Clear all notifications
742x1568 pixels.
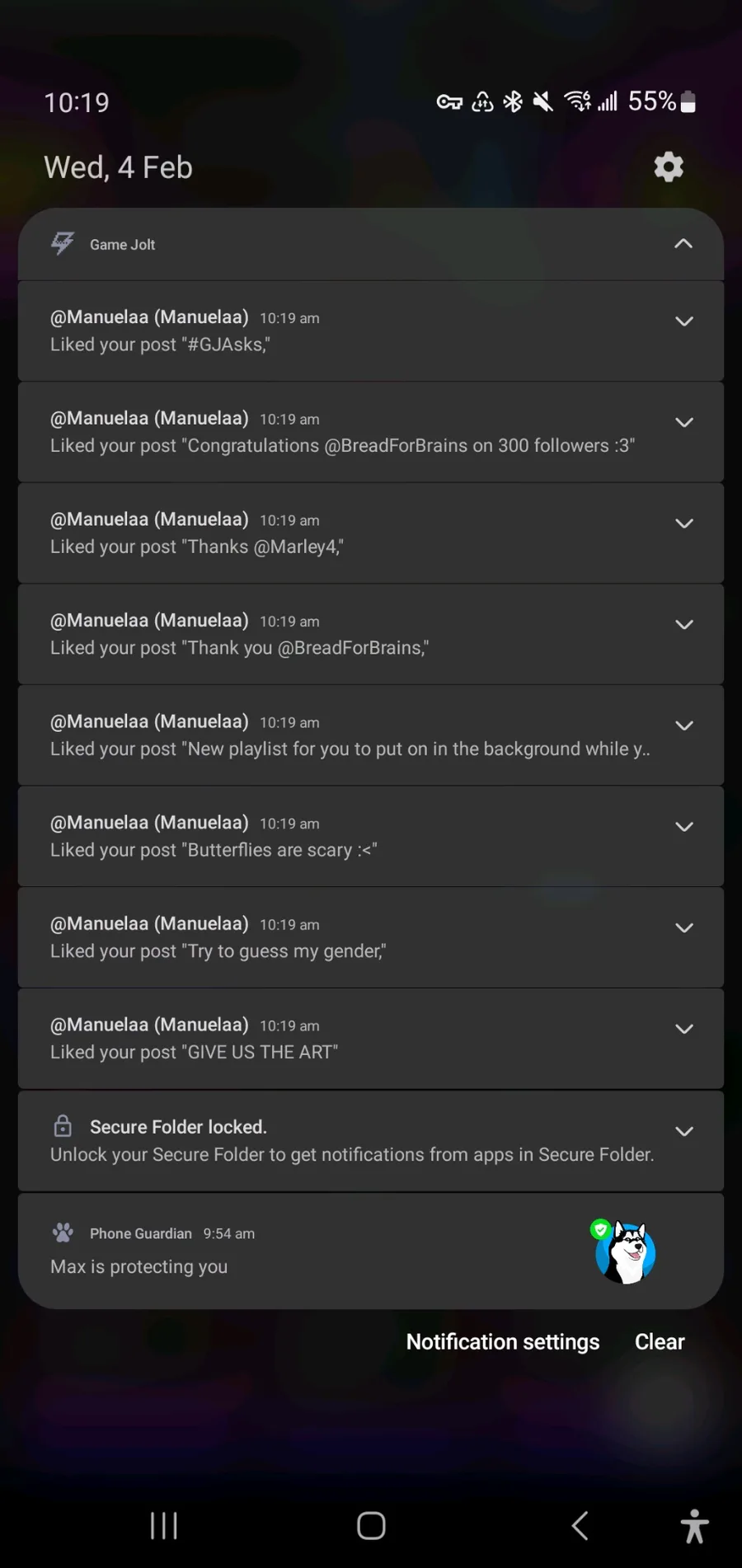[660, 1341]
